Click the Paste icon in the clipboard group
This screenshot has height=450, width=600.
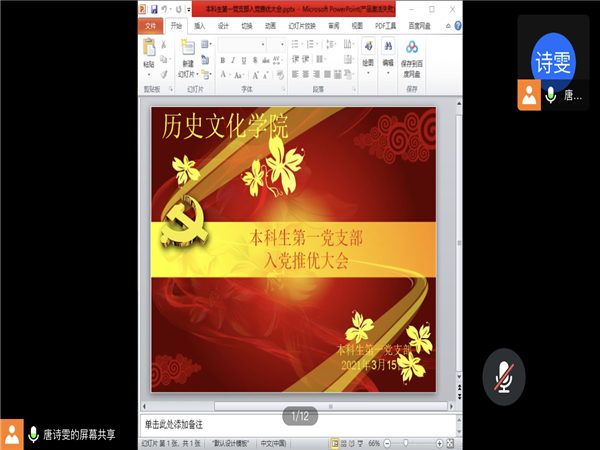coord(149,50)
